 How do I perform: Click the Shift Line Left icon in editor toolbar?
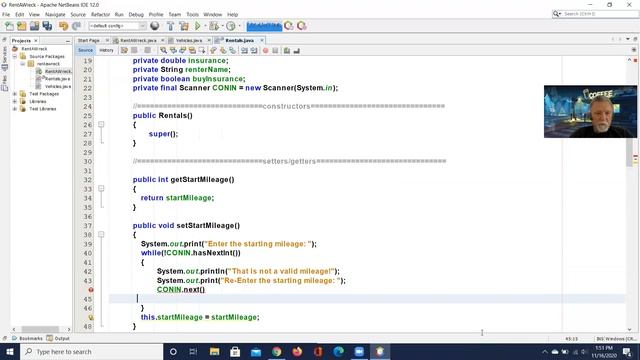244,51
